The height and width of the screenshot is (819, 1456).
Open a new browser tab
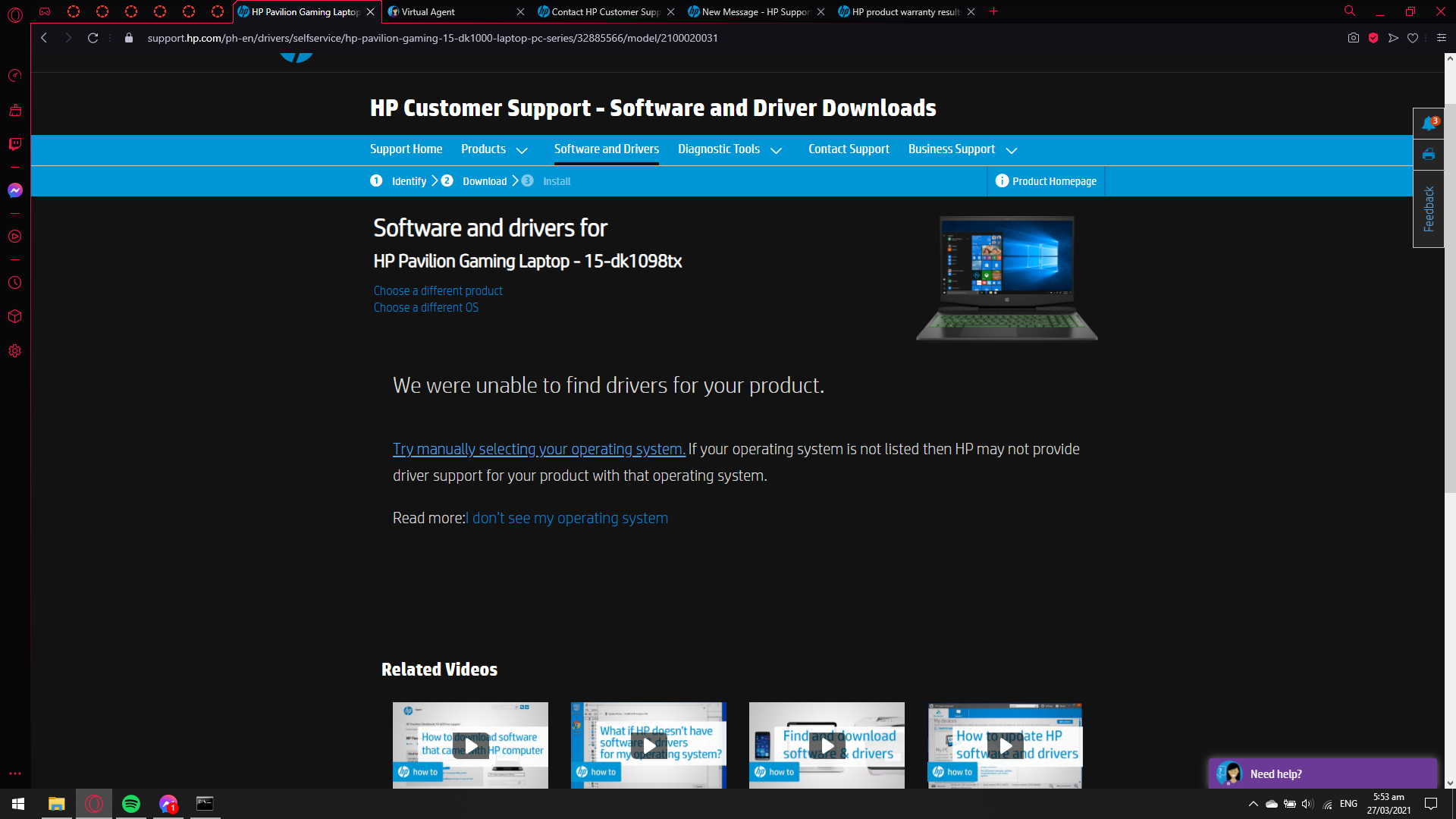[x=994, y=11]
